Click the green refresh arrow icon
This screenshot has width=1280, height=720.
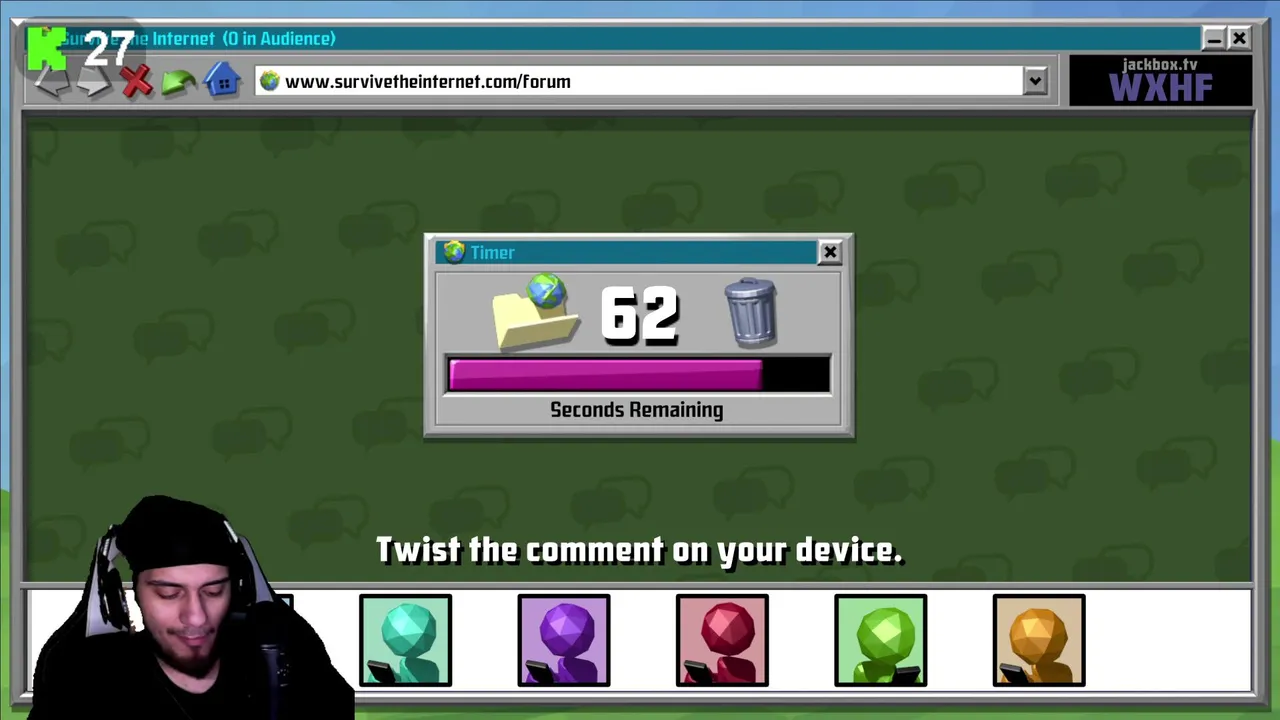coord(179,82)
